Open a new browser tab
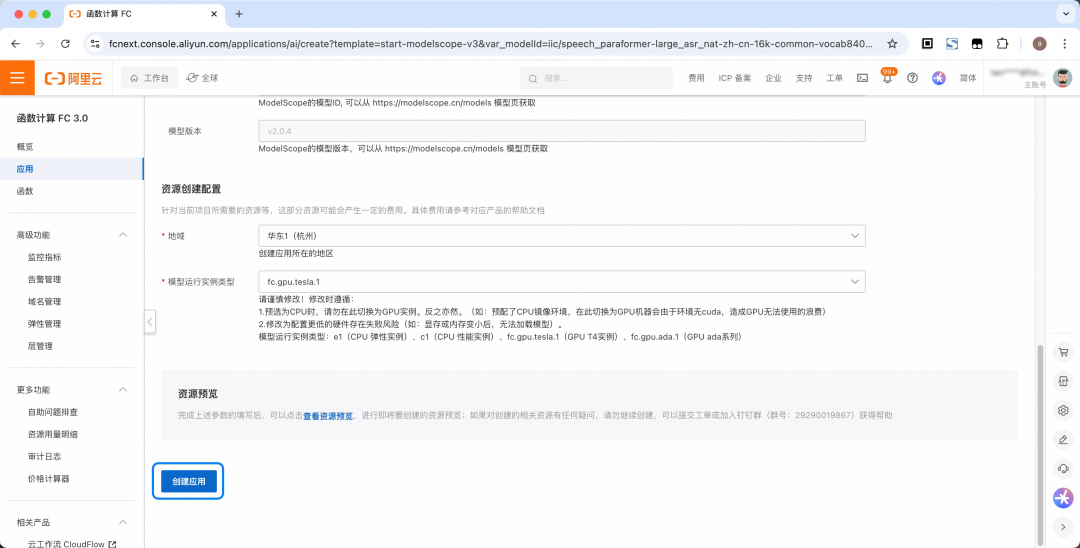1080x548 pixels. [x=239, y=14]
